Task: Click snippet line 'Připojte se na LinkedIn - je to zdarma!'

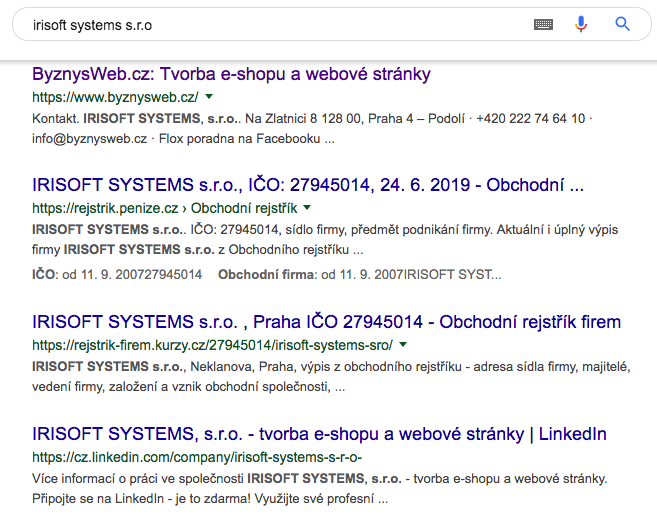Action: (x=210, y=499)
